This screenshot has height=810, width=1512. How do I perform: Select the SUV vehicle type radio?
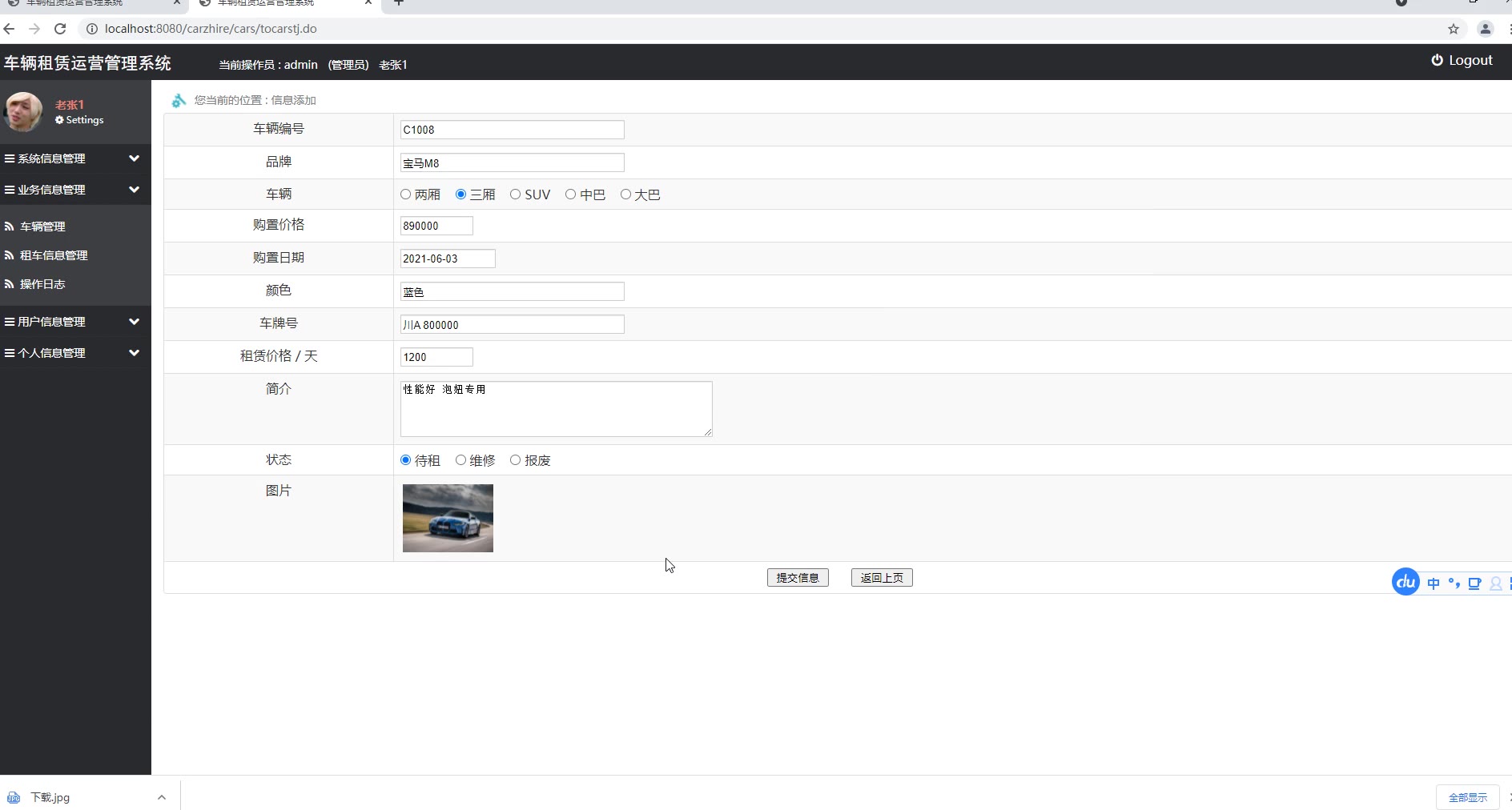coord(515,194)
